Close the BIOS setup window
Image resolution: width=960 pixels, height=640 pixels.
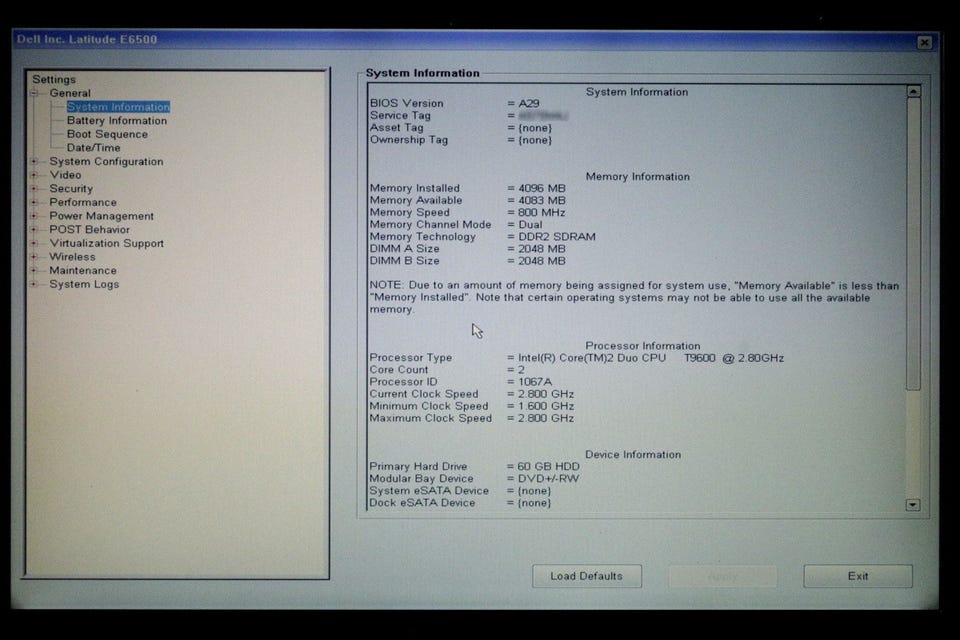tap(924, 42)
